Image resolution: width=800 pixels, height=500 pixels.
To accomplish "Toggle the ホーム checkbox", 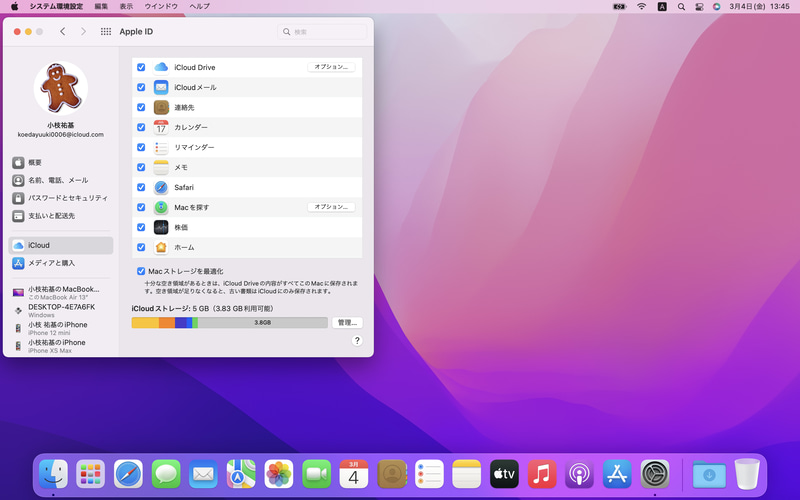I will pos(141,247).
